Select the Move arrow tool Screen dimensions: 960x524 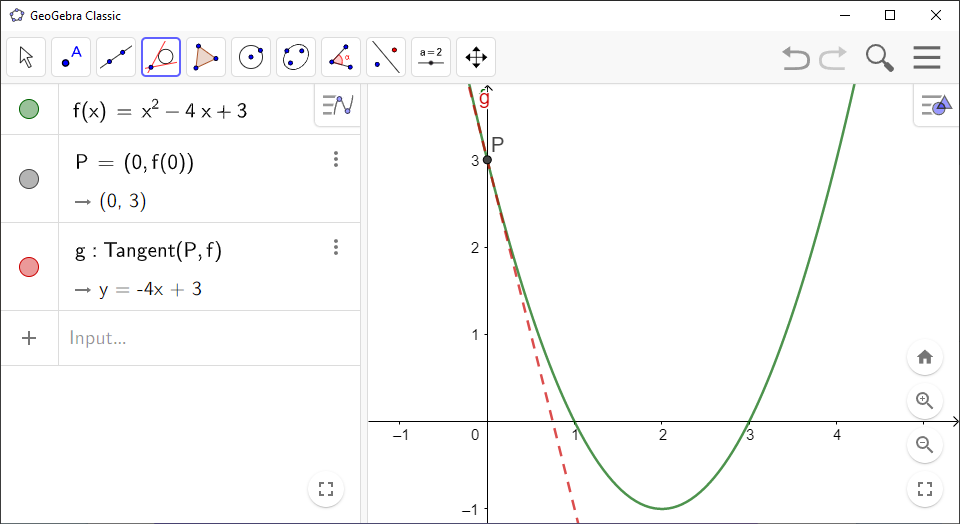(26, 57)
